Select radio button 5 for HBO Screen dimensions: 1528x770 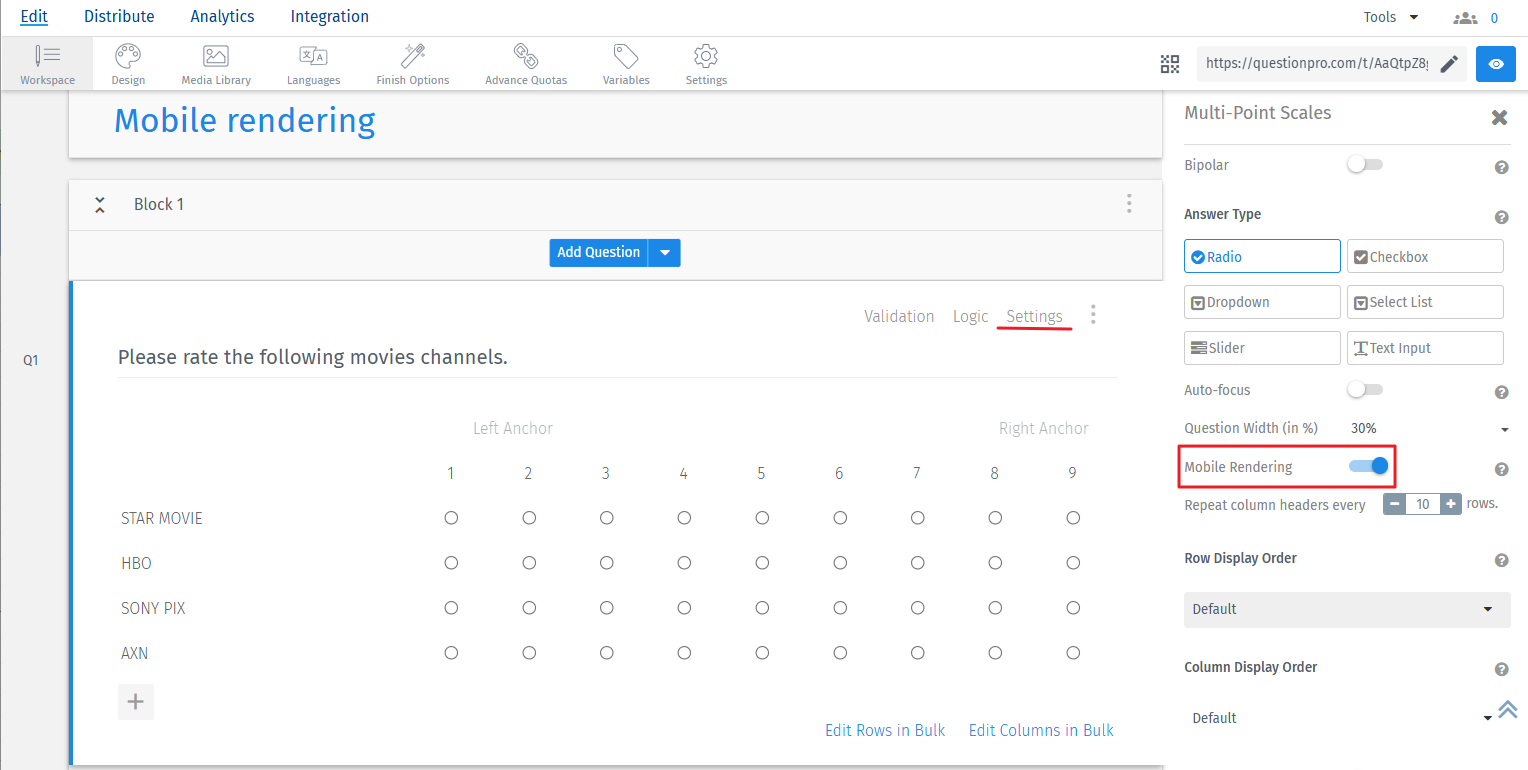coord(762,563)
